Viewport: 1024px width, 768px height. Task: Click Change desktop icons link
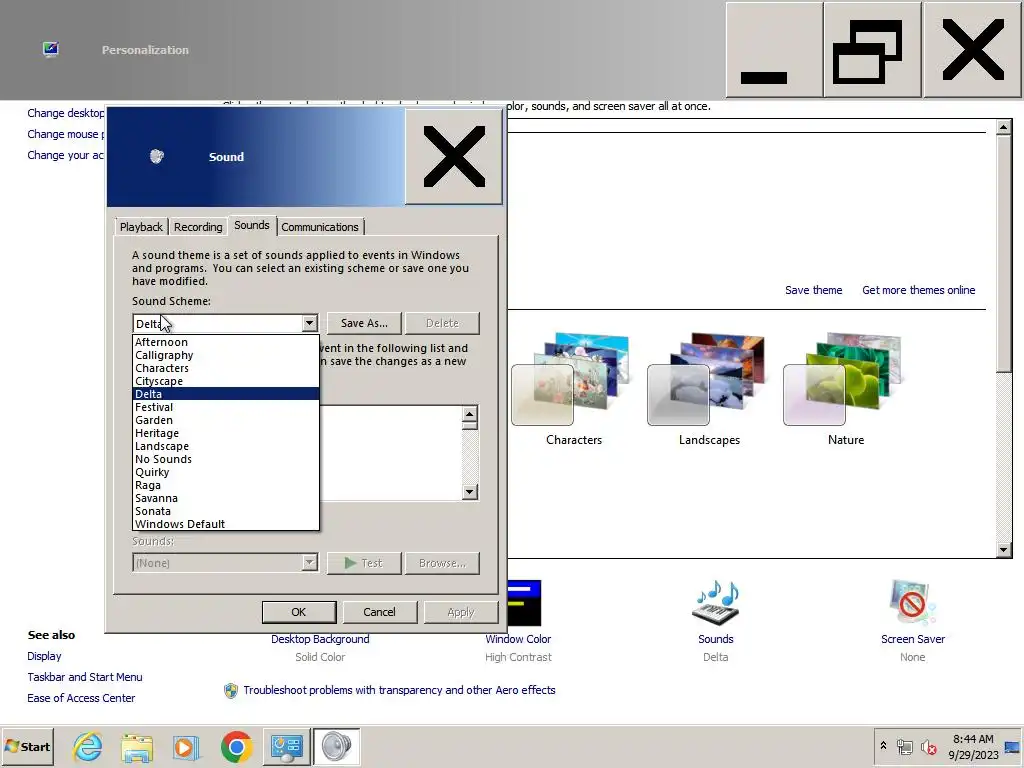click(x=66, y=113)
